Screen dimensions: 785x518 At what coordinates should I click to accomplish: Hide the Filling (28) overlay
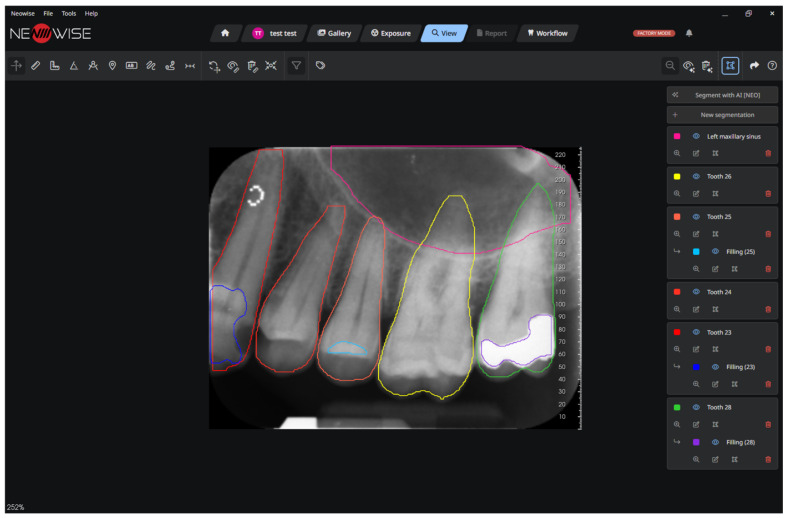pos(715,442)
